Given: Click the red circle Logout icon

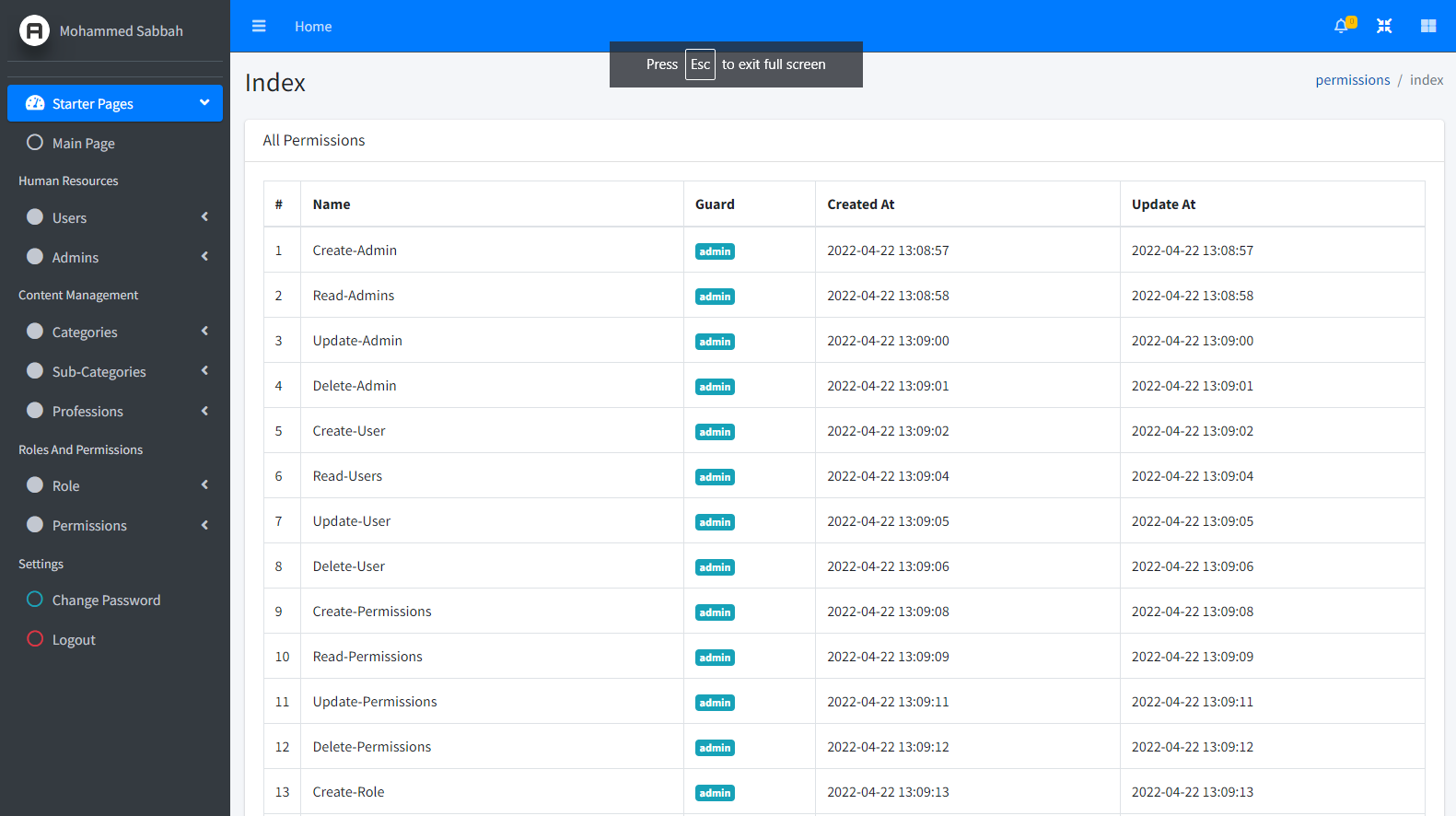Looking at the screenshot, I should point(35,639).
